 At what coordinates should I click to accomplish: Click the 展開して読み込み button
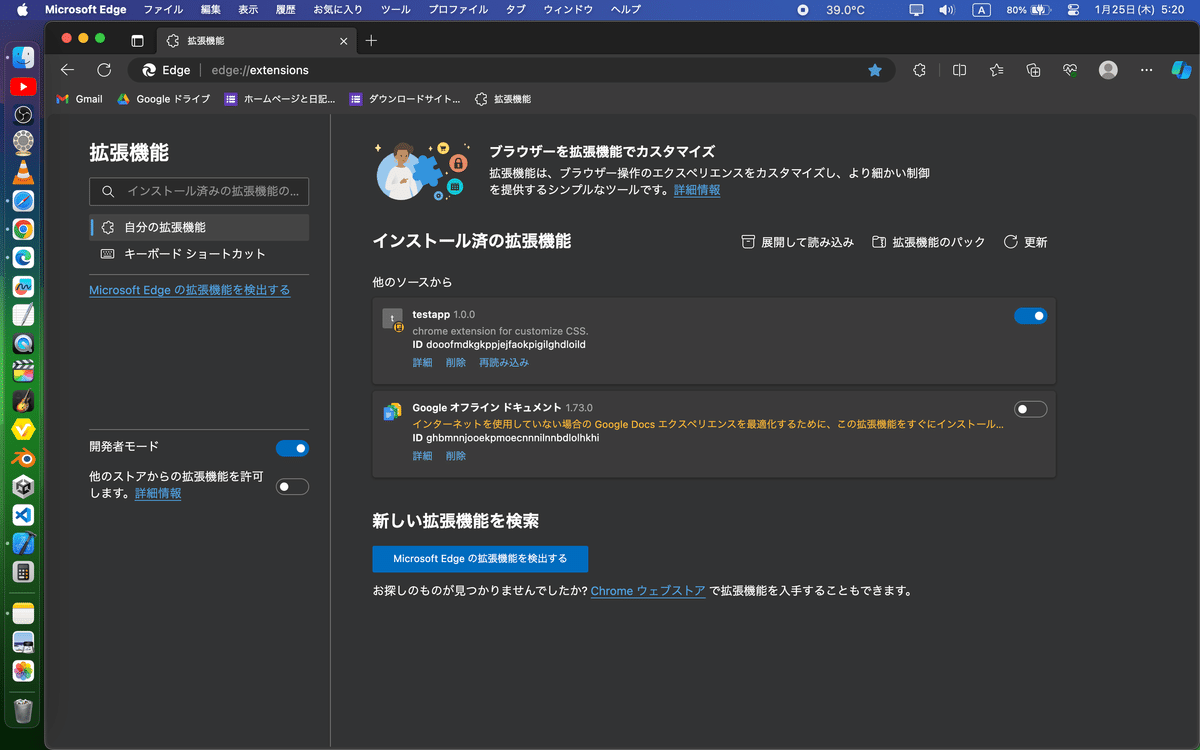click(797, 242)
